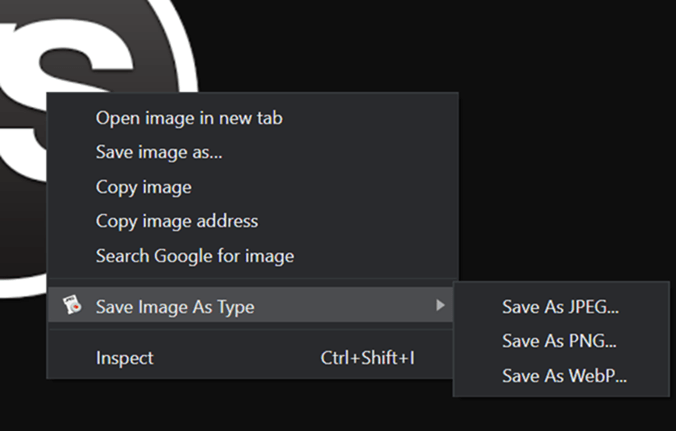Open Save Image As Type submenu
Viewport: 676px width, 431px height.
(250, 306)
